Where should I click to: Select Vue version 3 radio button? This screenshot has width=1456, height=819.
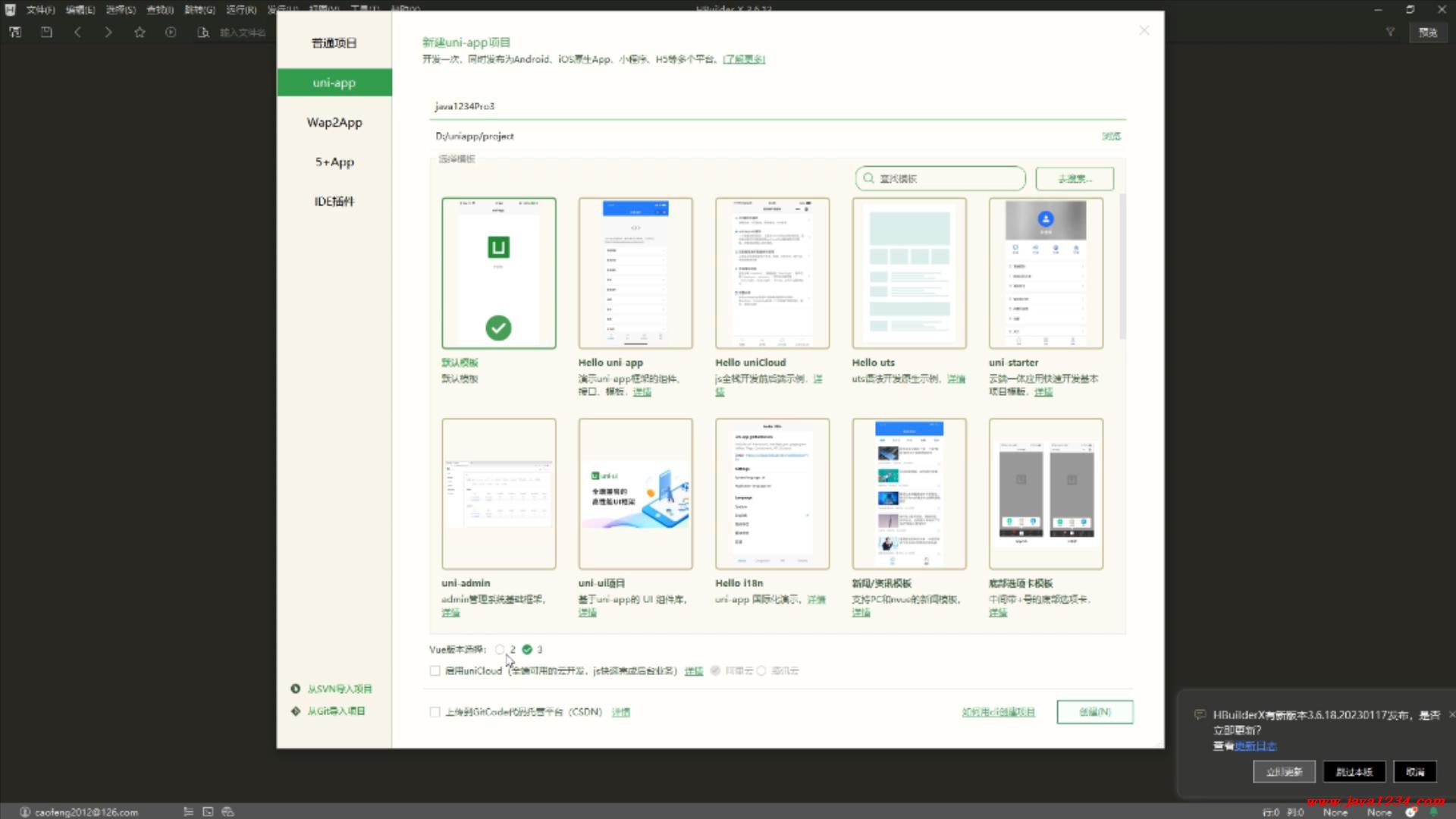click(x=527, y=650)
